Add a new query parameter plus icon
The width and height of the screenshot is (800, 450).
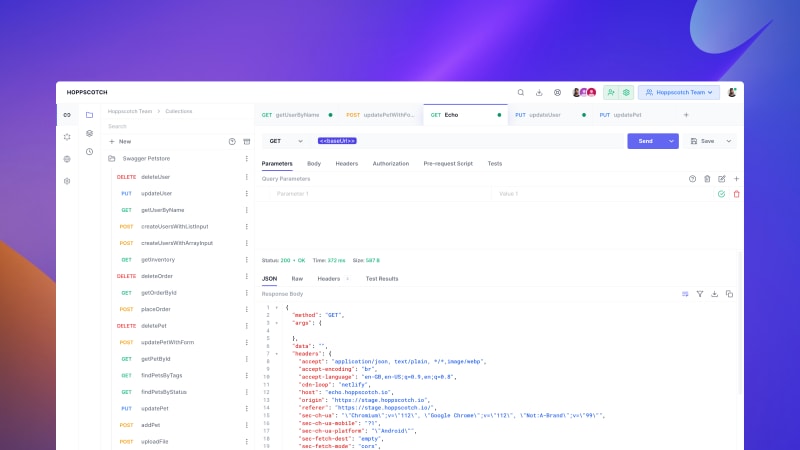pos(736,179)
